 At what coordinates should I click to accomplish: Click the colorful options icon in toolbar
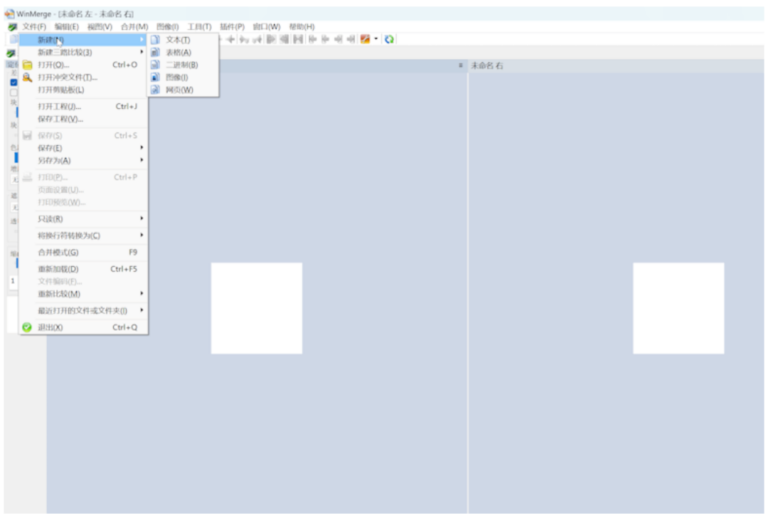[365, 39]
